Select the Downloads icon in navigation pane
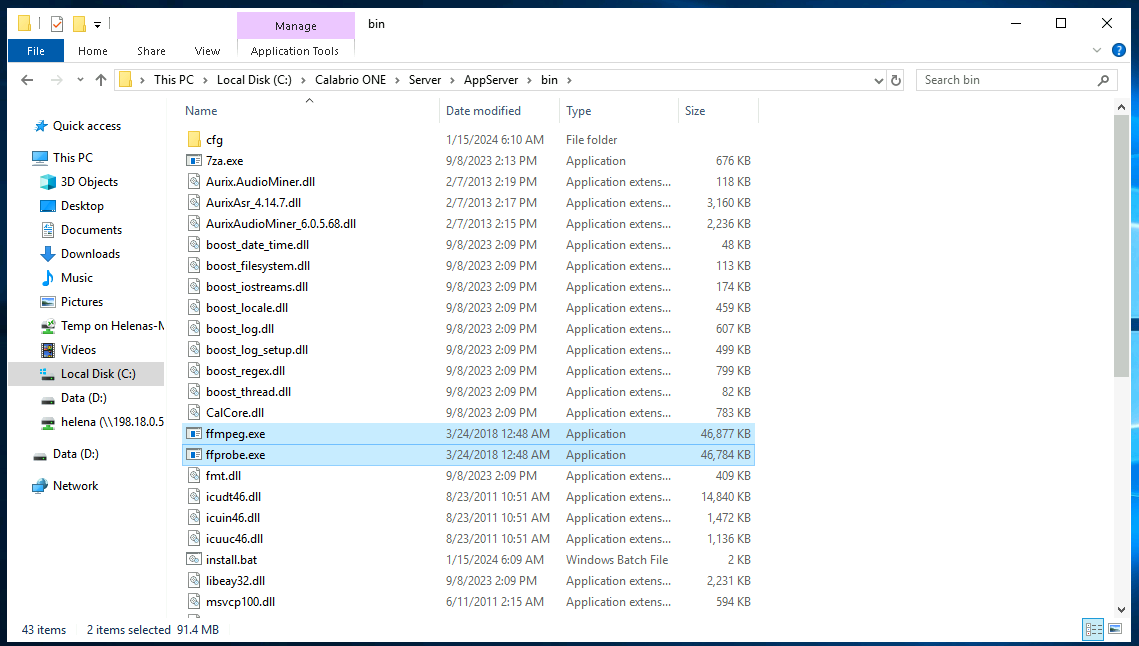The height and width of the screenshot is (646, 1139). (x=47, y=254)
